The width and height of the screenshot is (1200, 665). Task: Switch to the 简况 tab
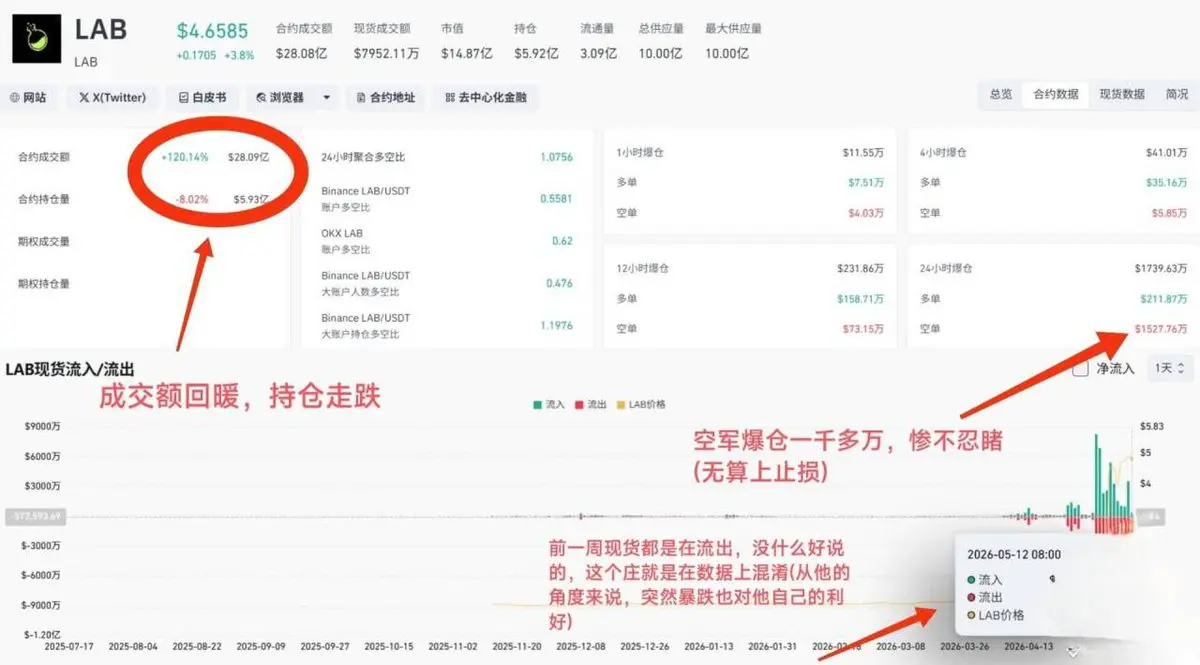click(1177, 94)
